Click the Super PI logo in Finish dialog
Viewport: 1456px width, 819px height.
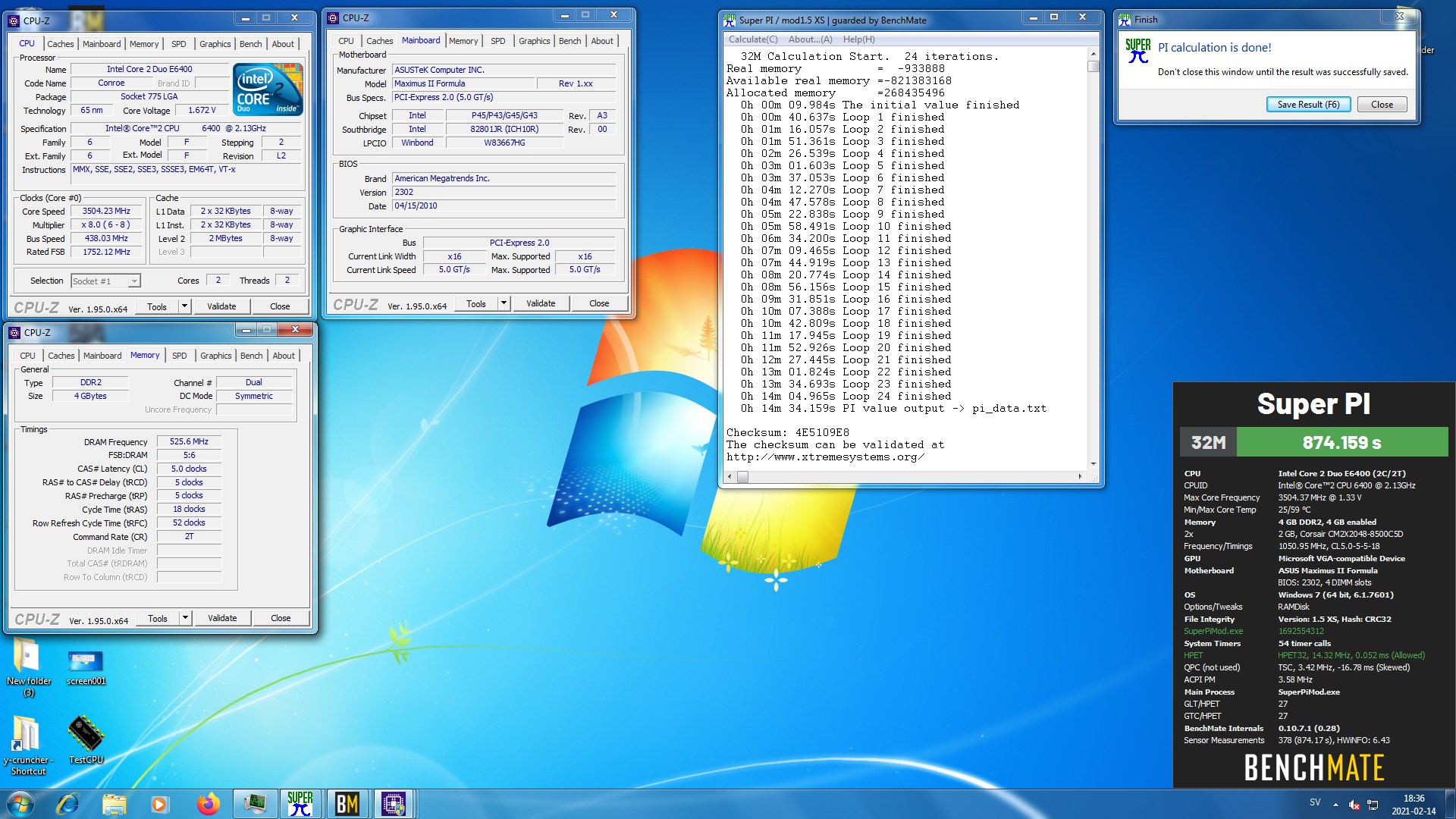pyautogui.click(x=1137, y=51)
